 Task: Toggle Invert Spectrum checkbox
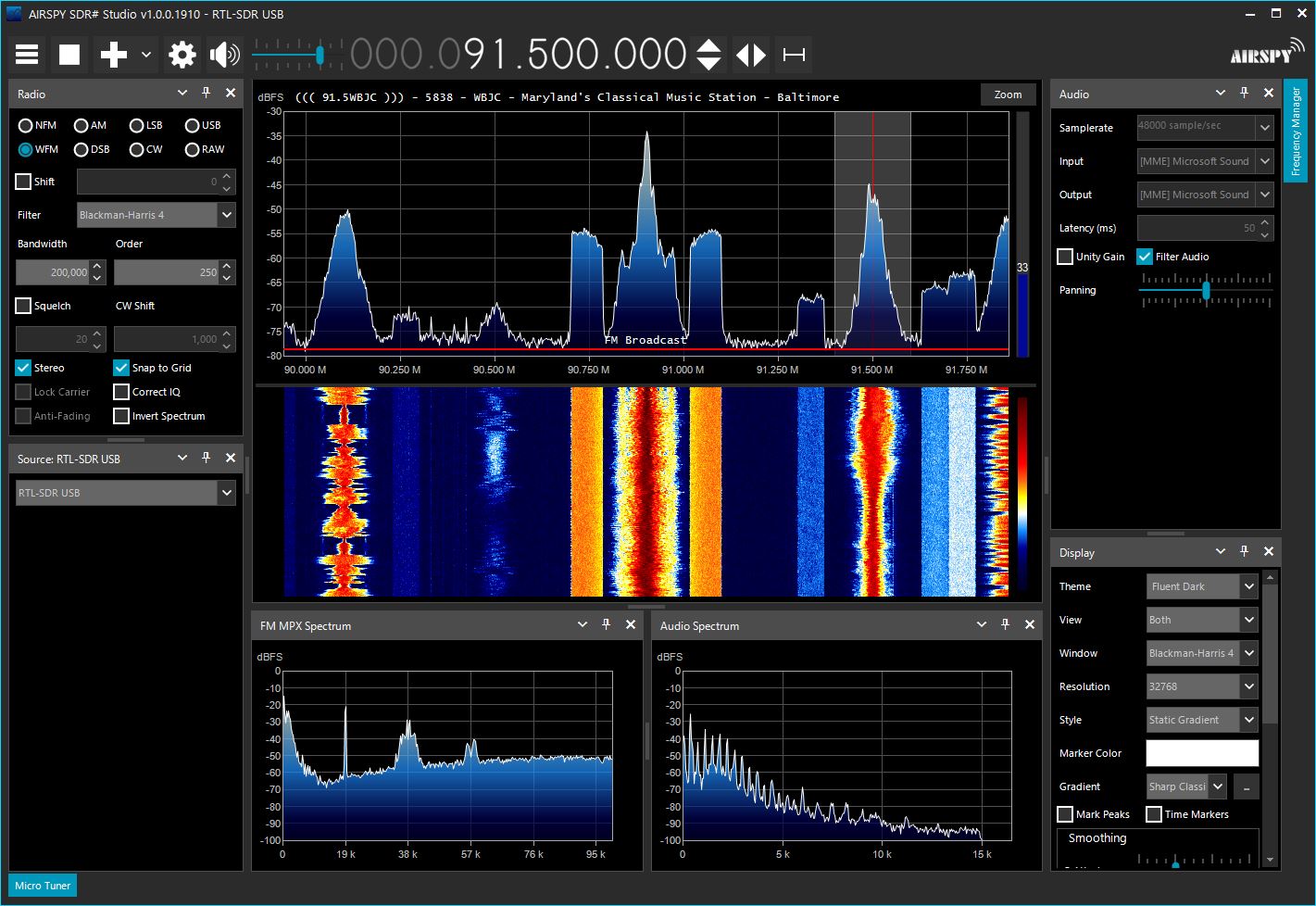(121, 416)
